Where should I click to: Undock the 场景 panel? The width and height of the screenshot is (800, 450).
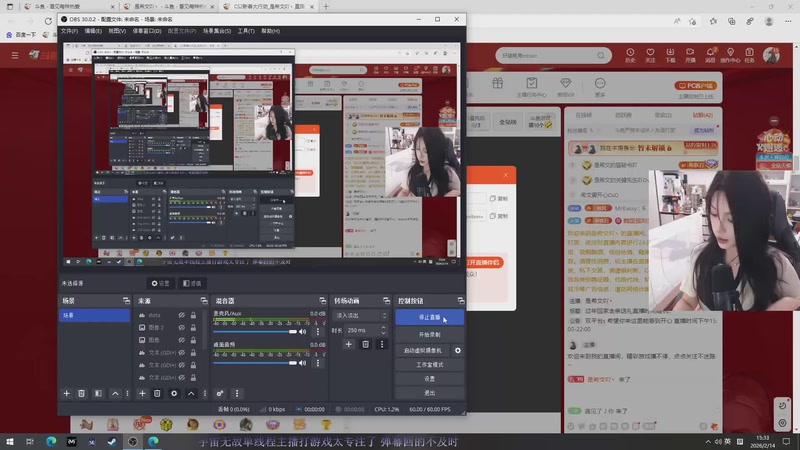[x=126, y=301]
